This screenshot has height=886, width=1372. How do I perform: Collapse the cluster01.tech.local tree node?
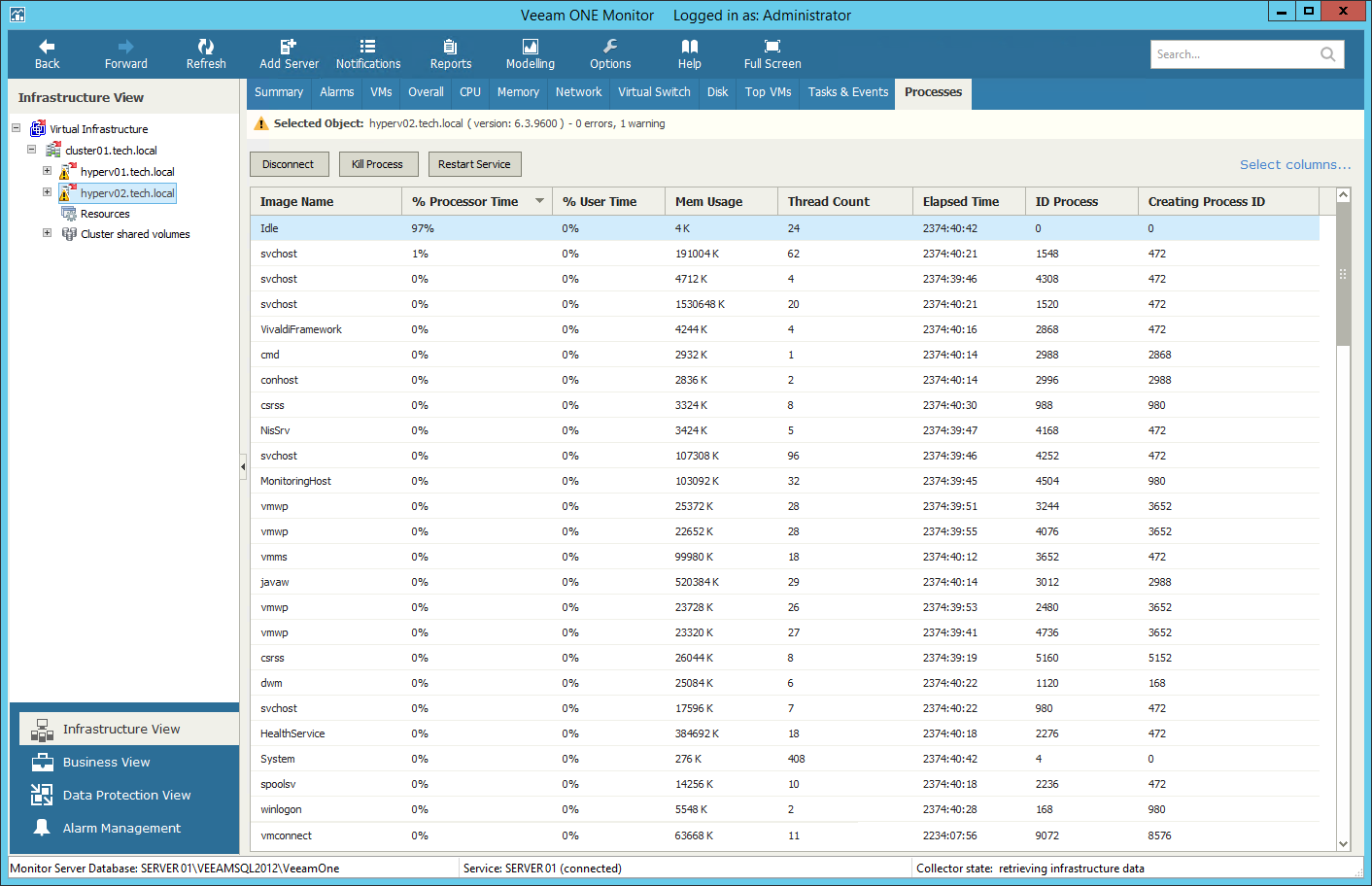31,150
